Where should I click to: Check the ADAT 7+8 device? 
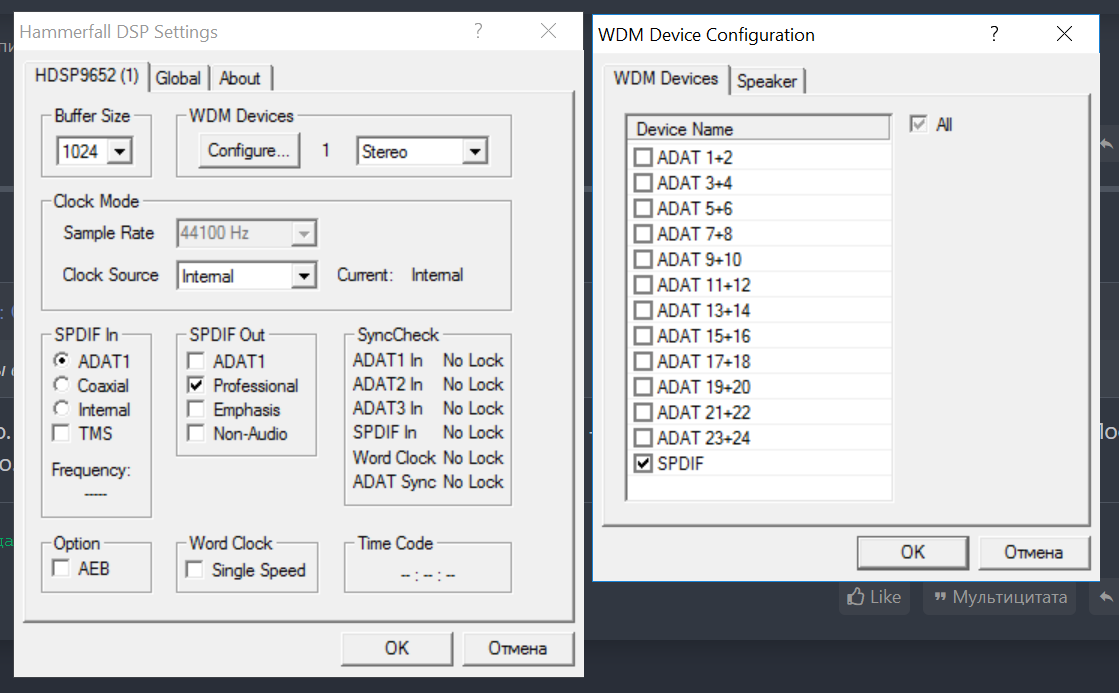click(x=643, y=233)
